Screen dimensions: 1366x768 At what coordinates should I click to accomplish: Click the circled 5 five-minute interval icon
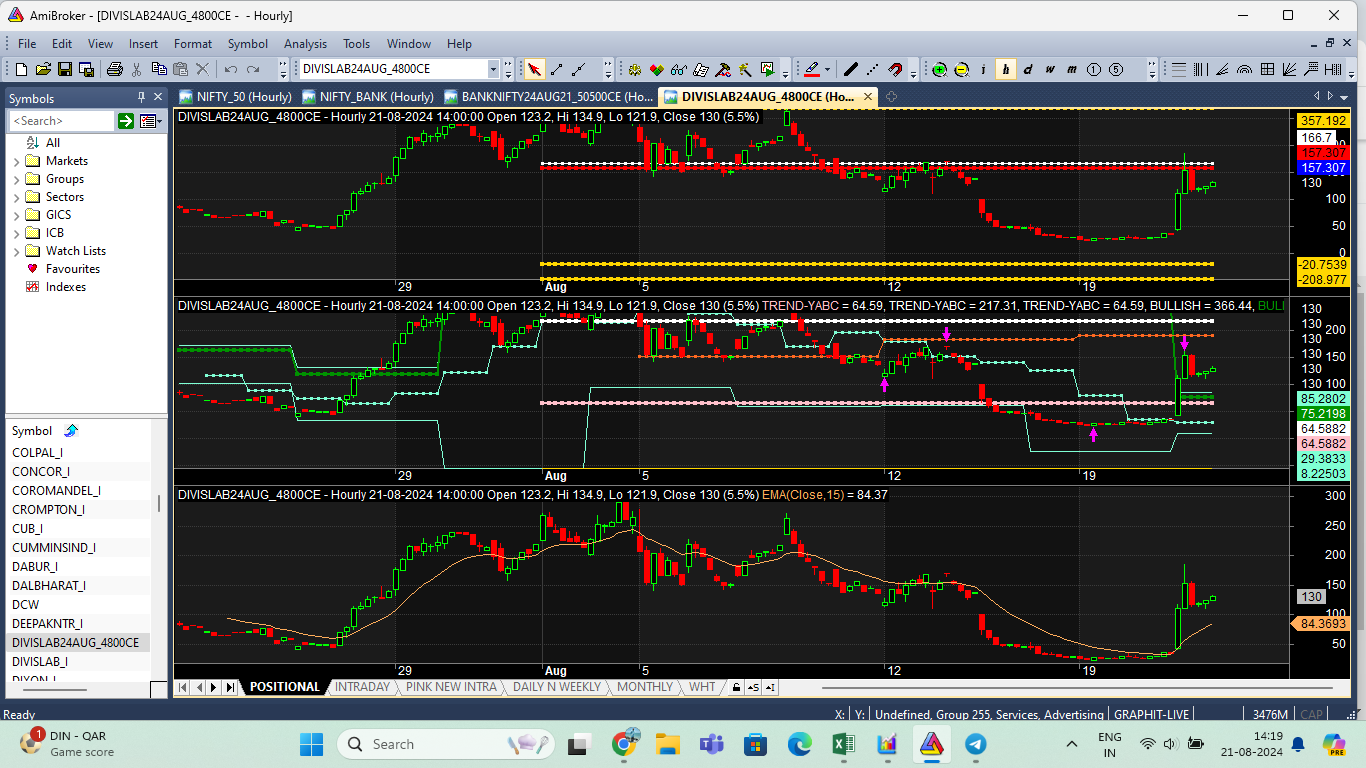(1115, 69)
